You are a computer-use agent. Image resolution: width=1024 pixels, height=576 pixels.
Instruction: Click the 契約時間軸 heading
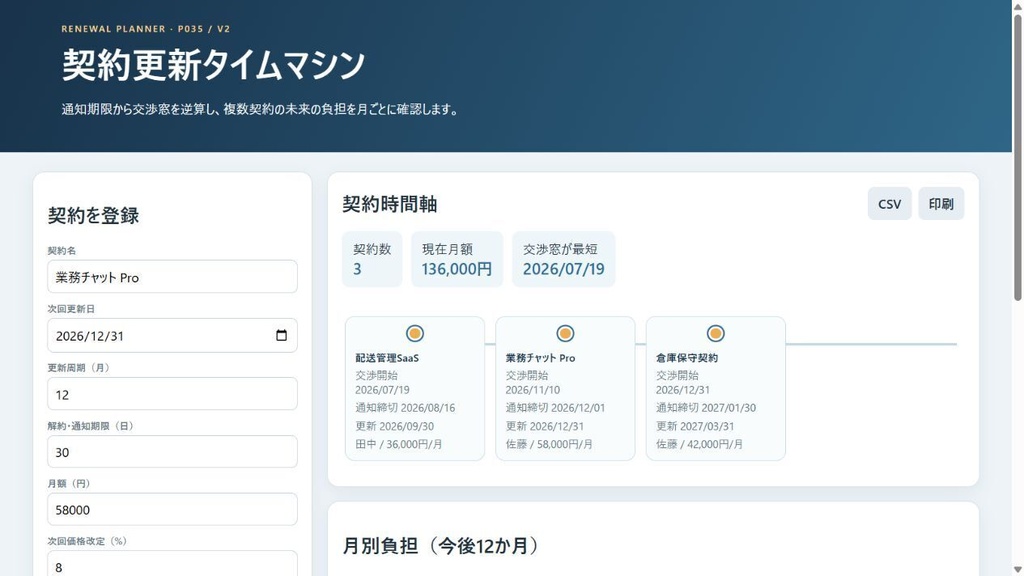[390, 204]
